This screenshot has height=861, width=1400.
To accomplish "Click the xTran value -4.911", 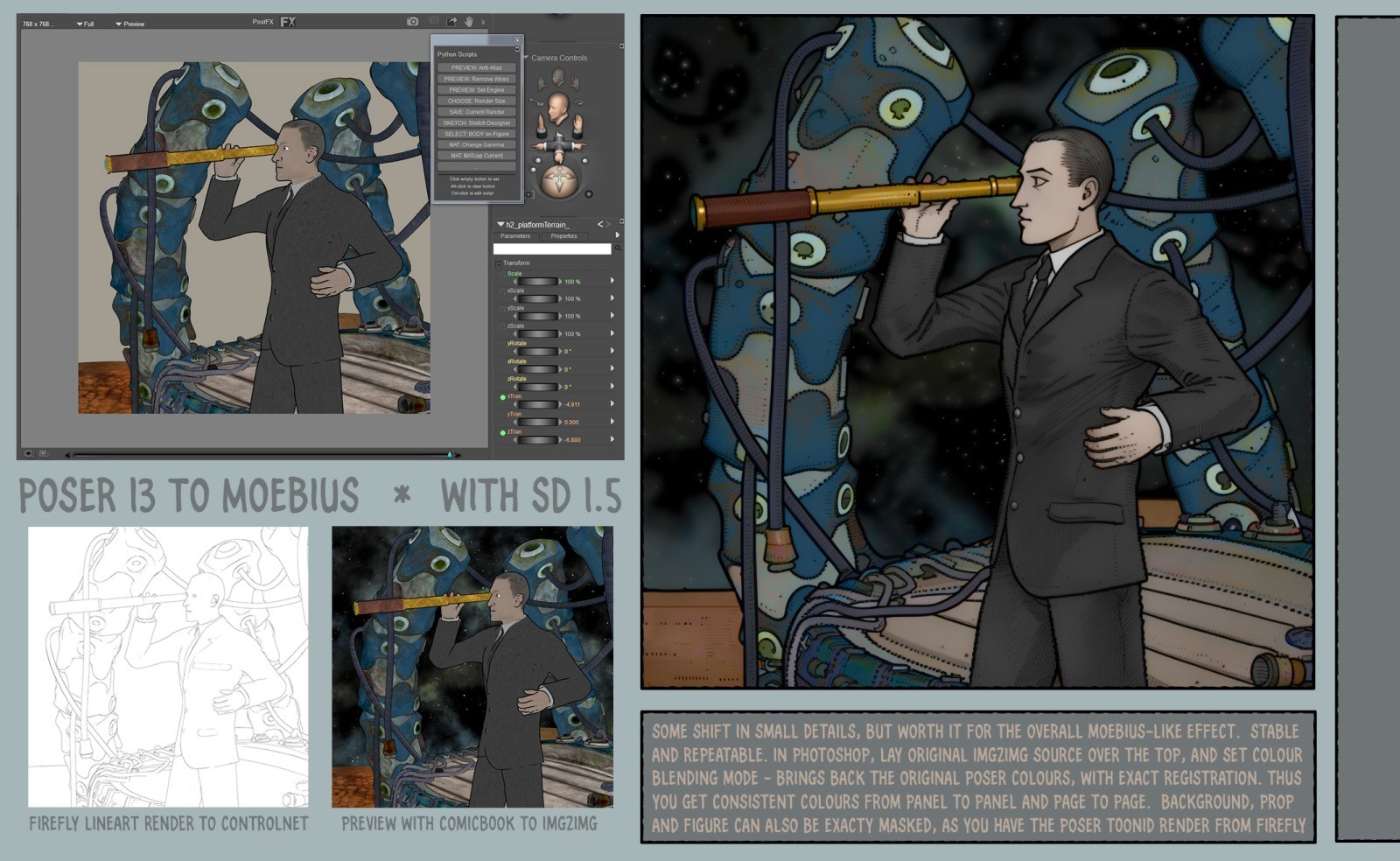I will point(572,404).
